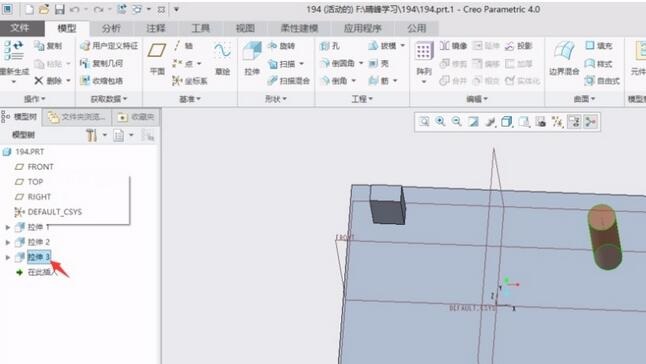Click the Hole (孔) tool
646x364 pixels.
click(330, 46)
